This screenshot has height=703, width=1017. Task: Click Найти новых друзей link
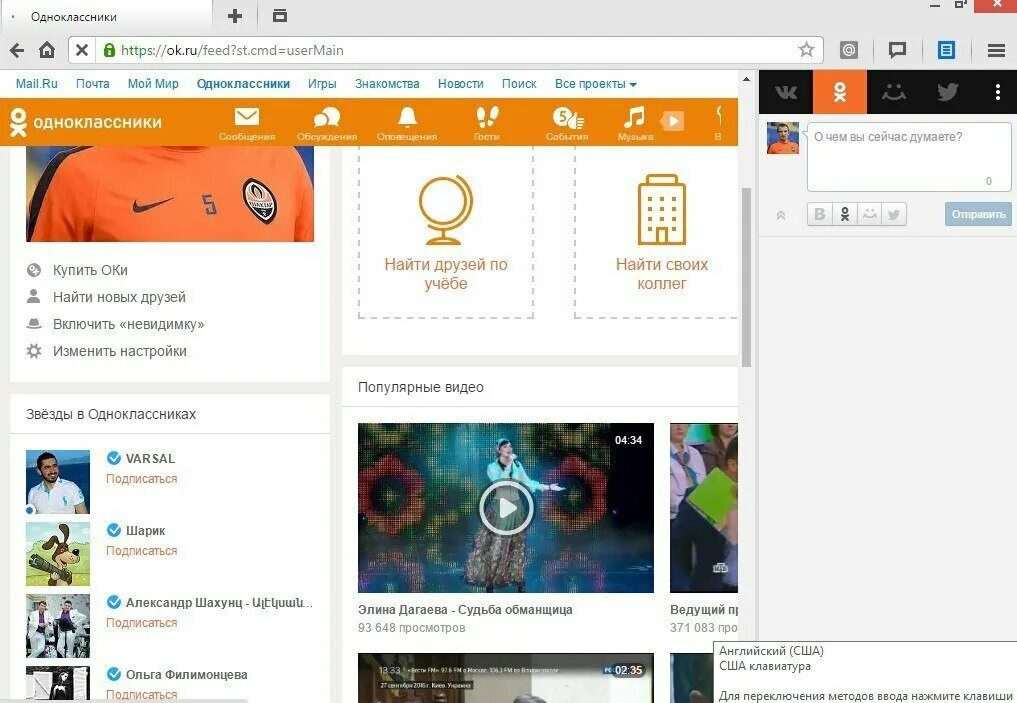[119, 297]
